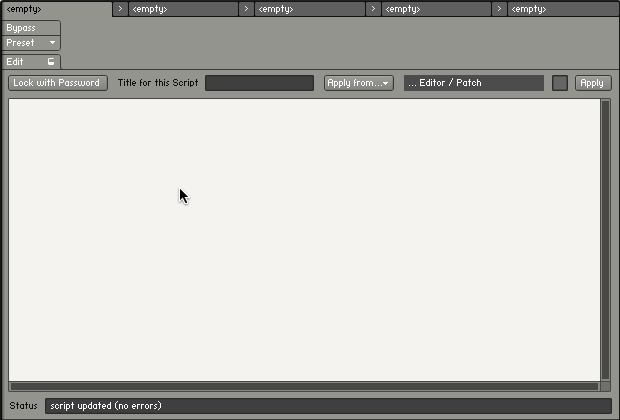The height and width of the screenshot is (420, 620).
Task: Click the horizontal scrollbar below the editor
Action: (304, 386)
